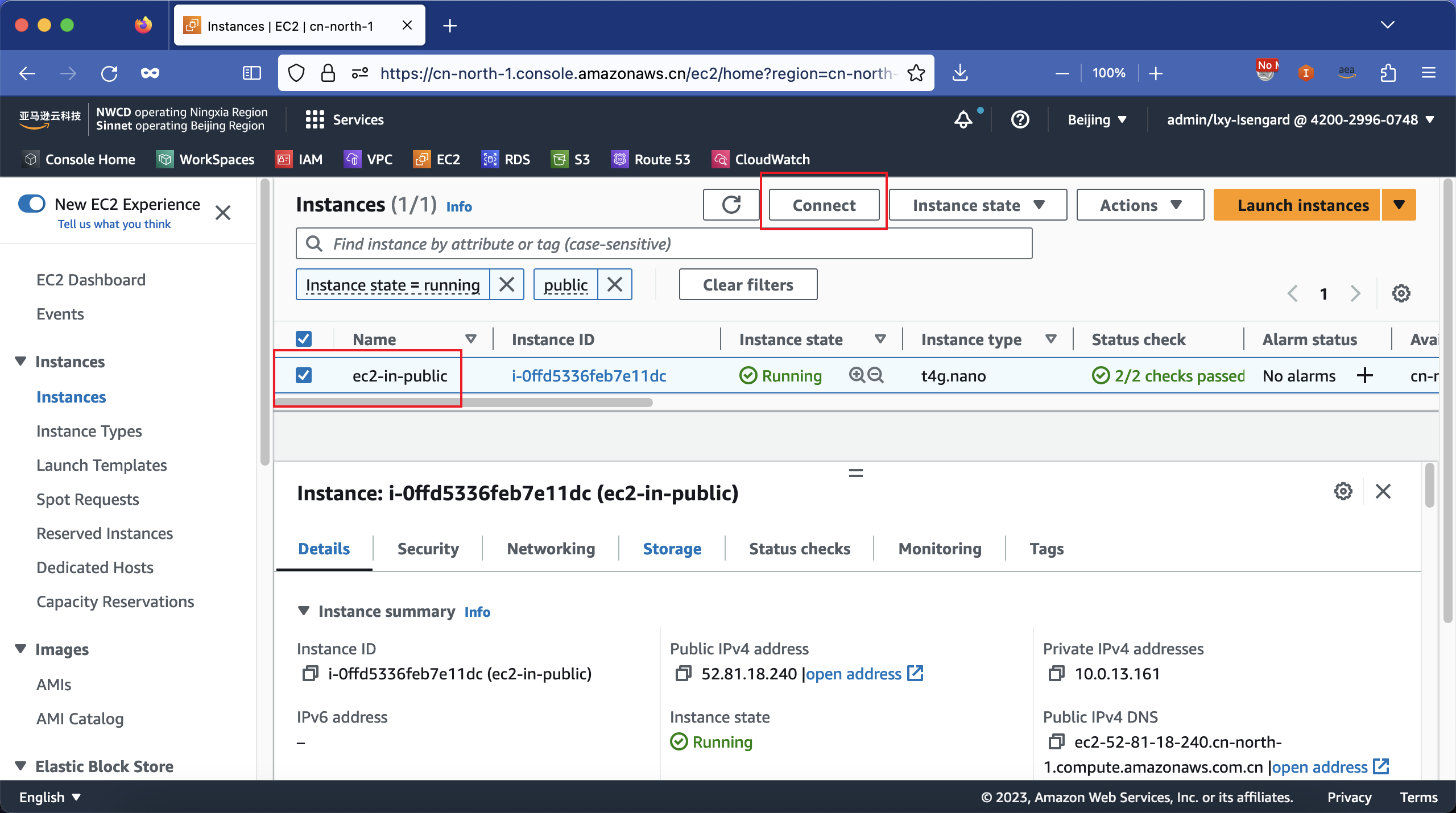This screenshot has height=813, width=1456.
Task: Open the open address link for public IP
Action: [852, 674]
